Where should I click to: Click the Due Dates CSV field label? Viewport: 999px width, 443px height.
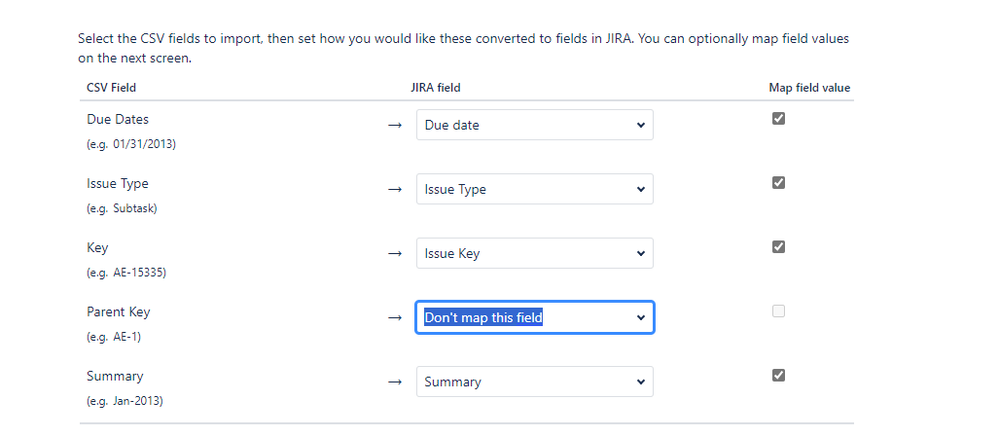click(118, 119)
